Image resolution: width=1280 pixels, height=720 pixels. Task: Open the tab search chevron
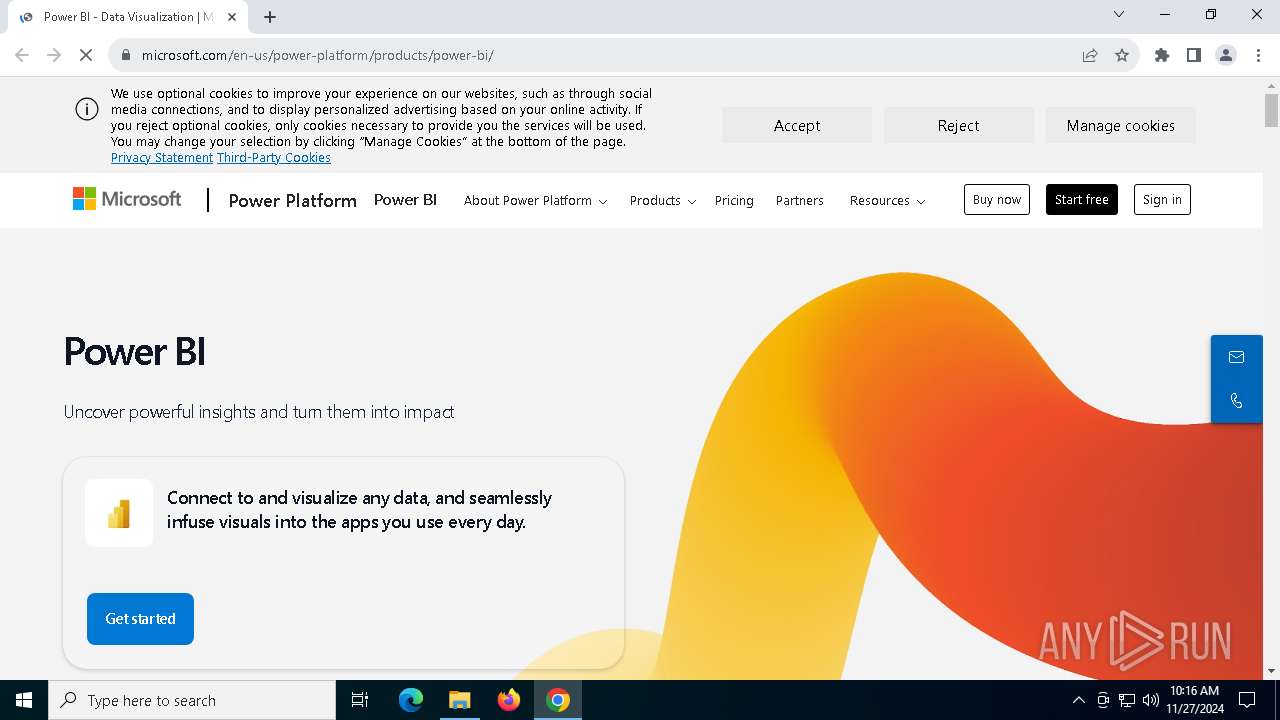click(1119, 14)
